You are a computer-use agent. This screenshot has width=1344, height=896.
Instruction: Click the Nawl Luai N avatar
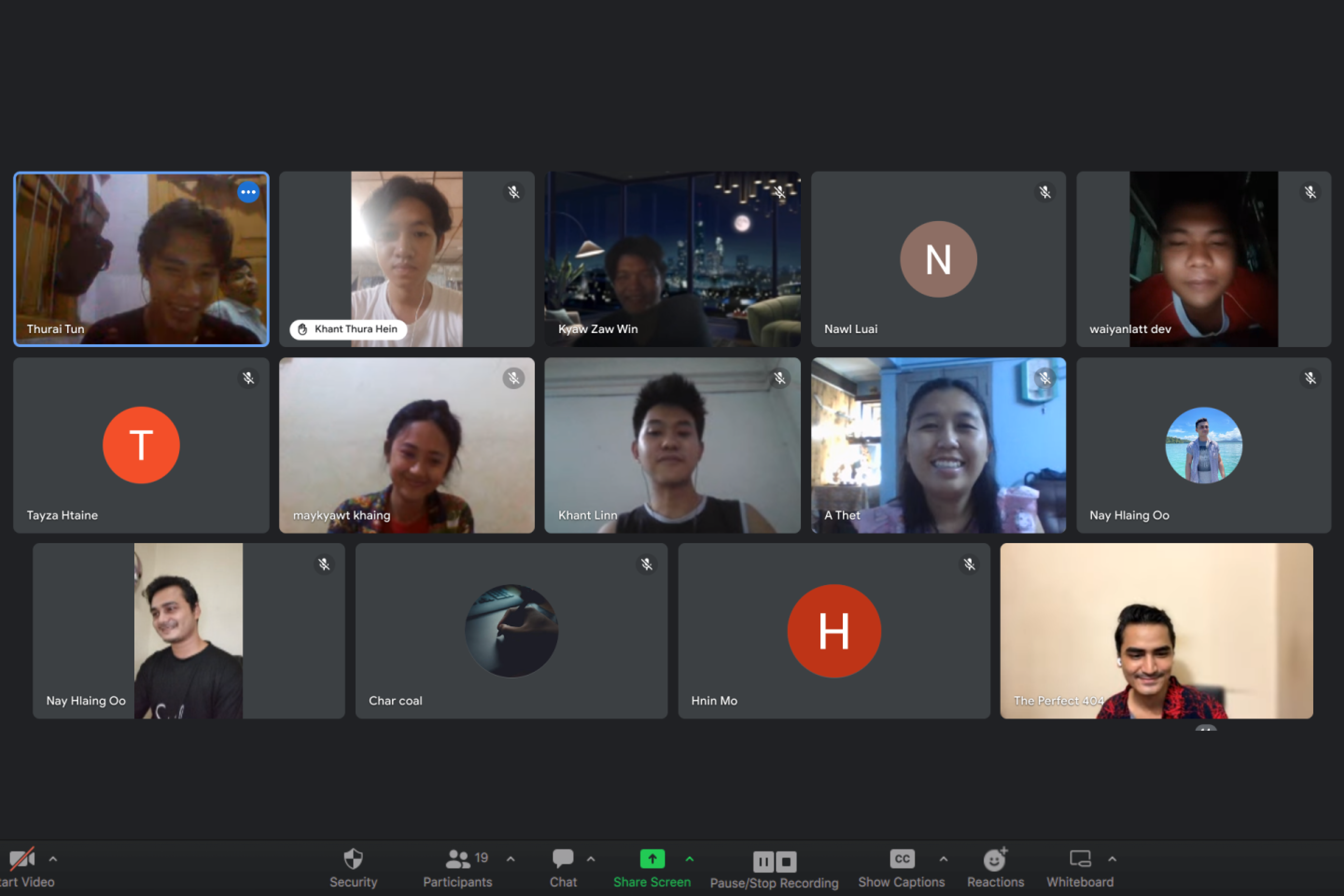click(938, 259)
